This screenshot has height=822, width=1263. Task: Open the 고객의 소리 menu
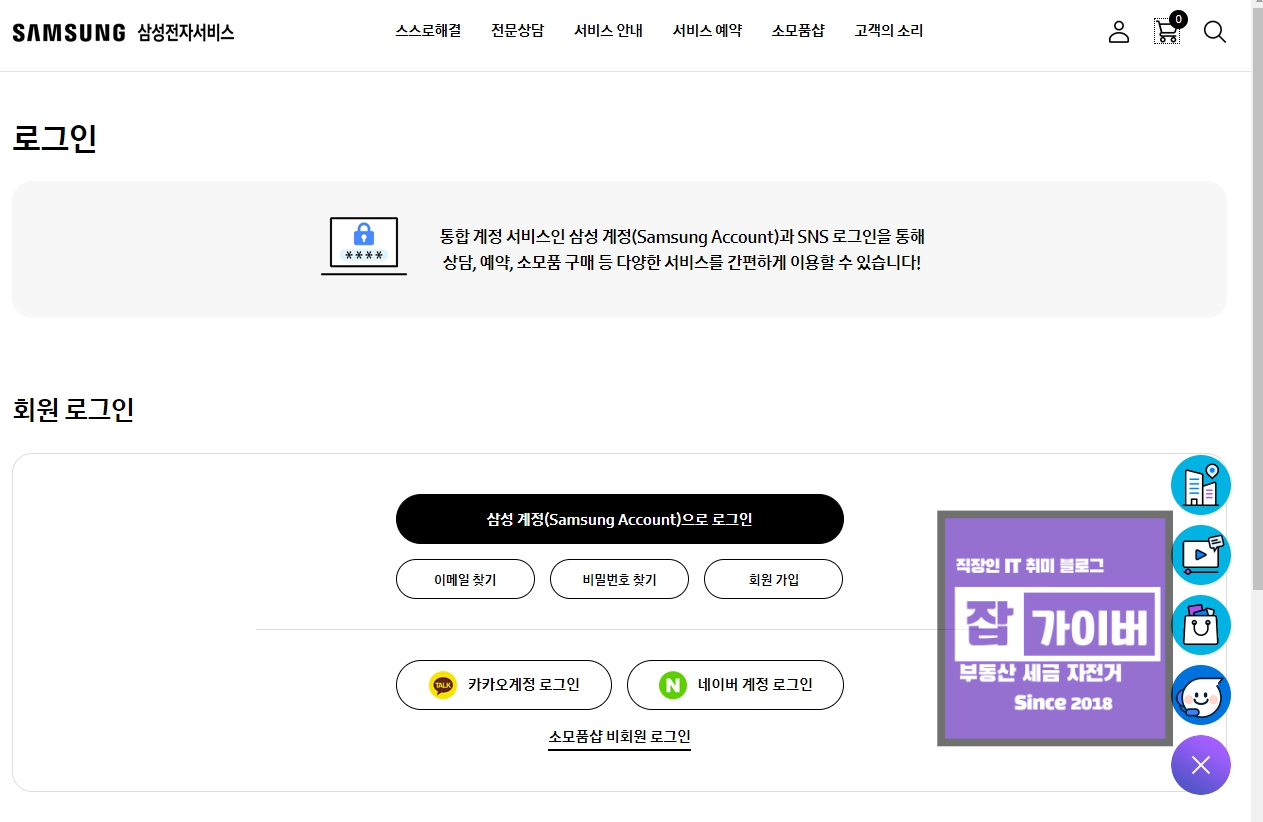click(x=889, y=31)
